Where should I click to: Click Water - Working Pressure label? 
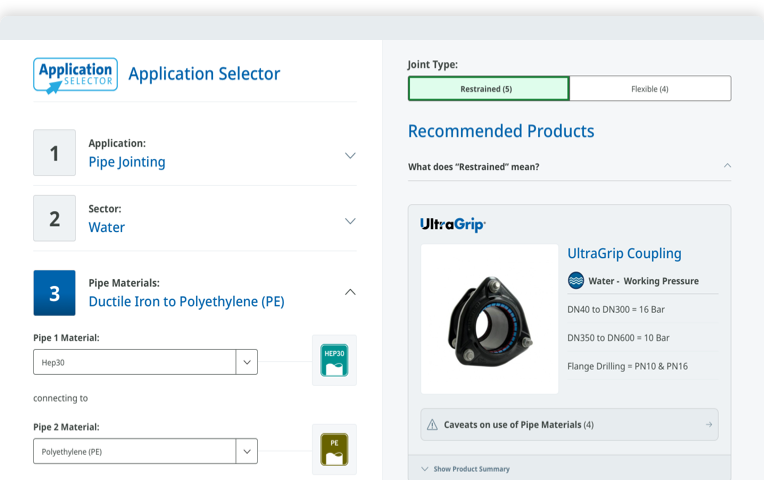tap(644, 281)
